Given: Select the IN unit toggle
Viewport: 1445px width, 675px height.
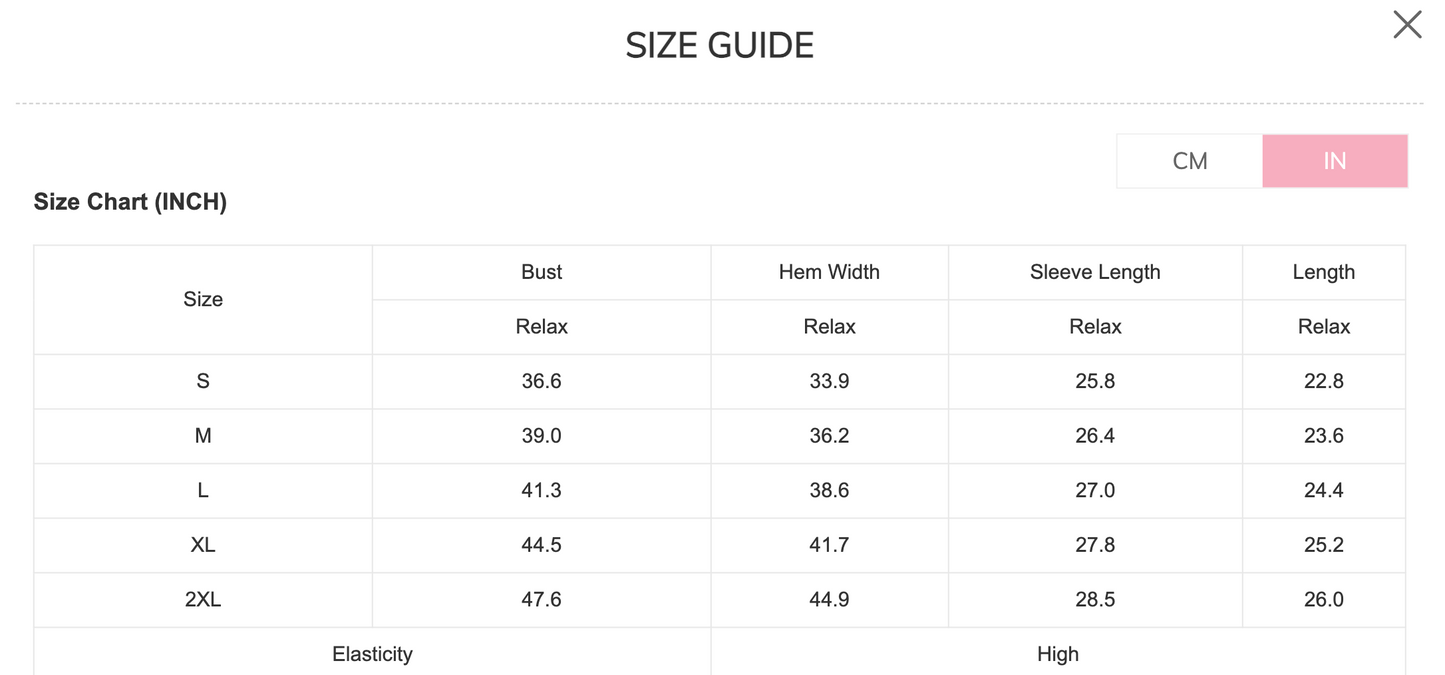Looking at the screenshot, I should point(1334,161).
